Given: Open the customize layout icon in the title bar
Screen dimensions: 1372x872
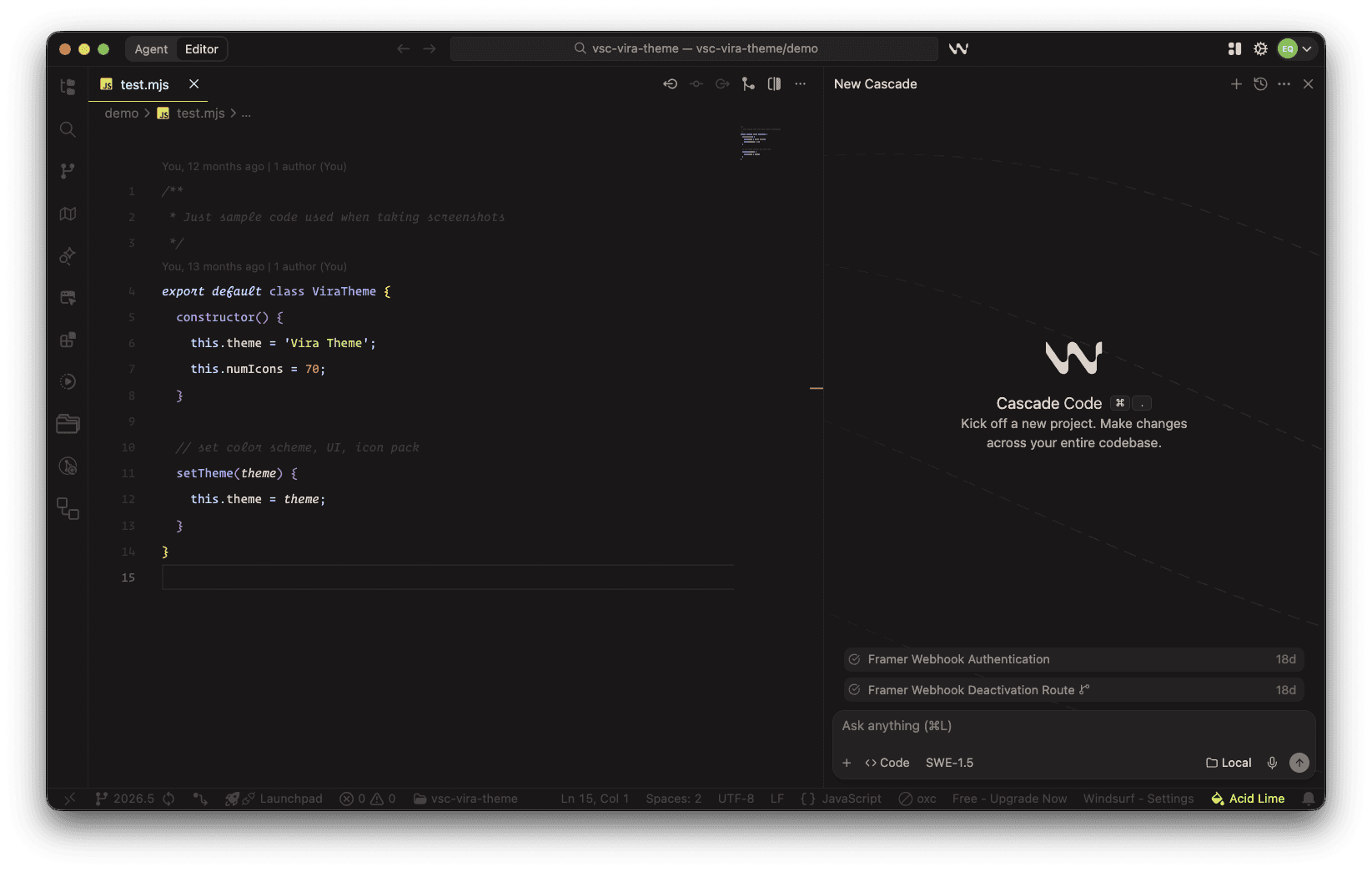Looking at the screenshot, I should coord(1234,49).
